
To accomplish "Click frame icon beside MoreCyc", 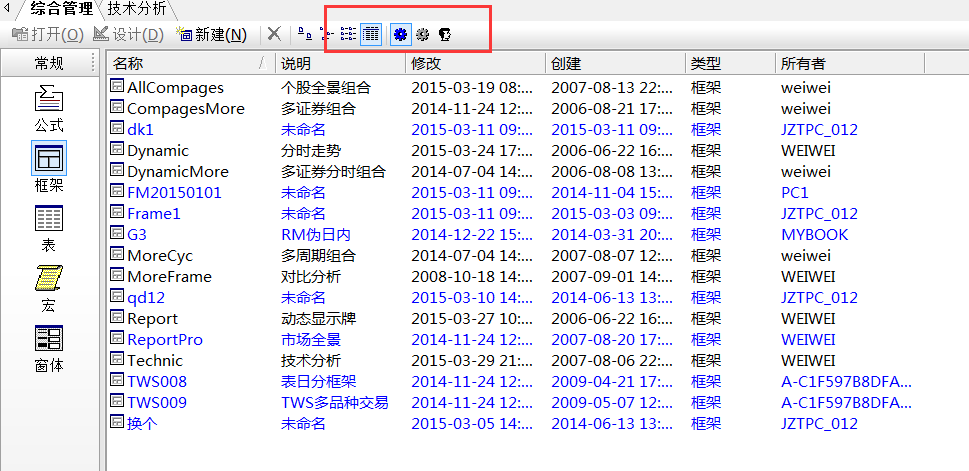I will (117, 254).
